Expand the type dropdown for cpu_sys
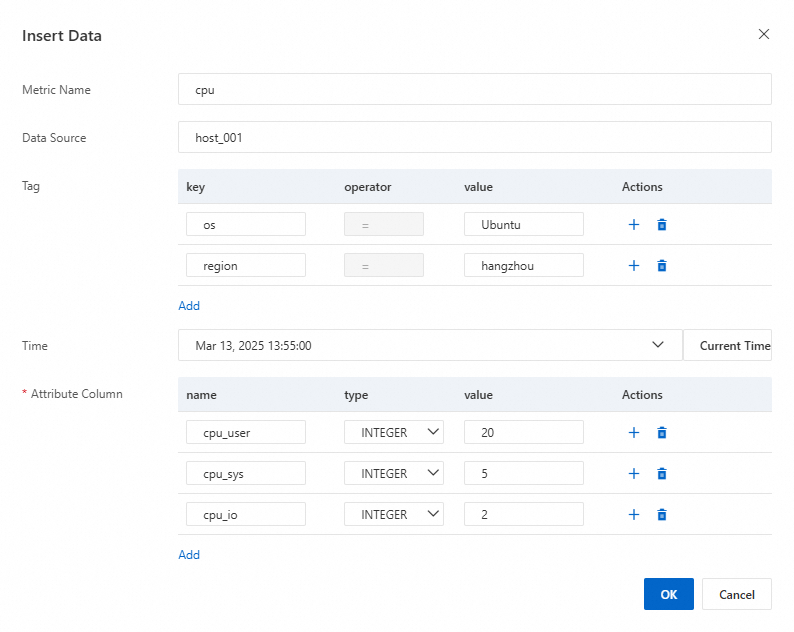Image resolution: width=794 pixels, height=632 pixels. (394, 473)
